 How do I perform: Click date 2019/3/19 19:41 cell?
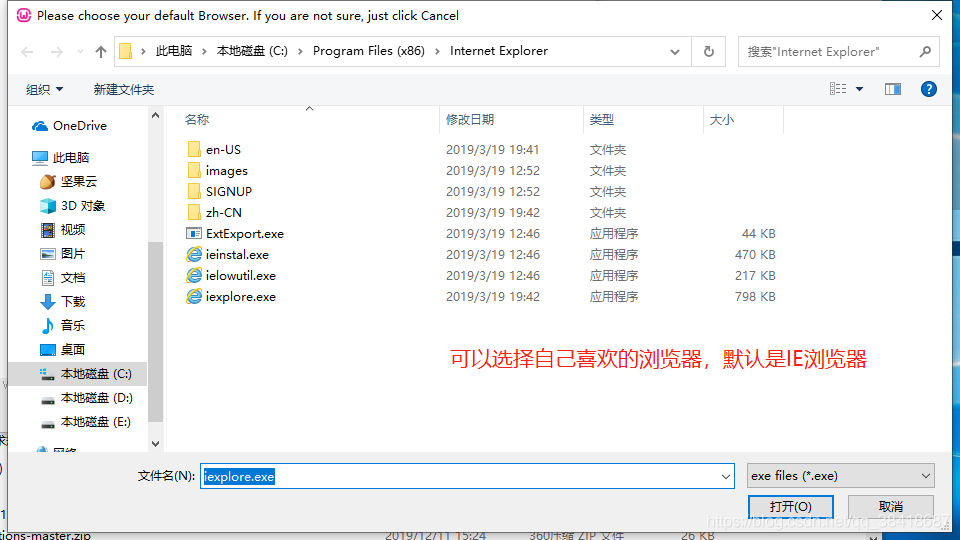(492, 149)
